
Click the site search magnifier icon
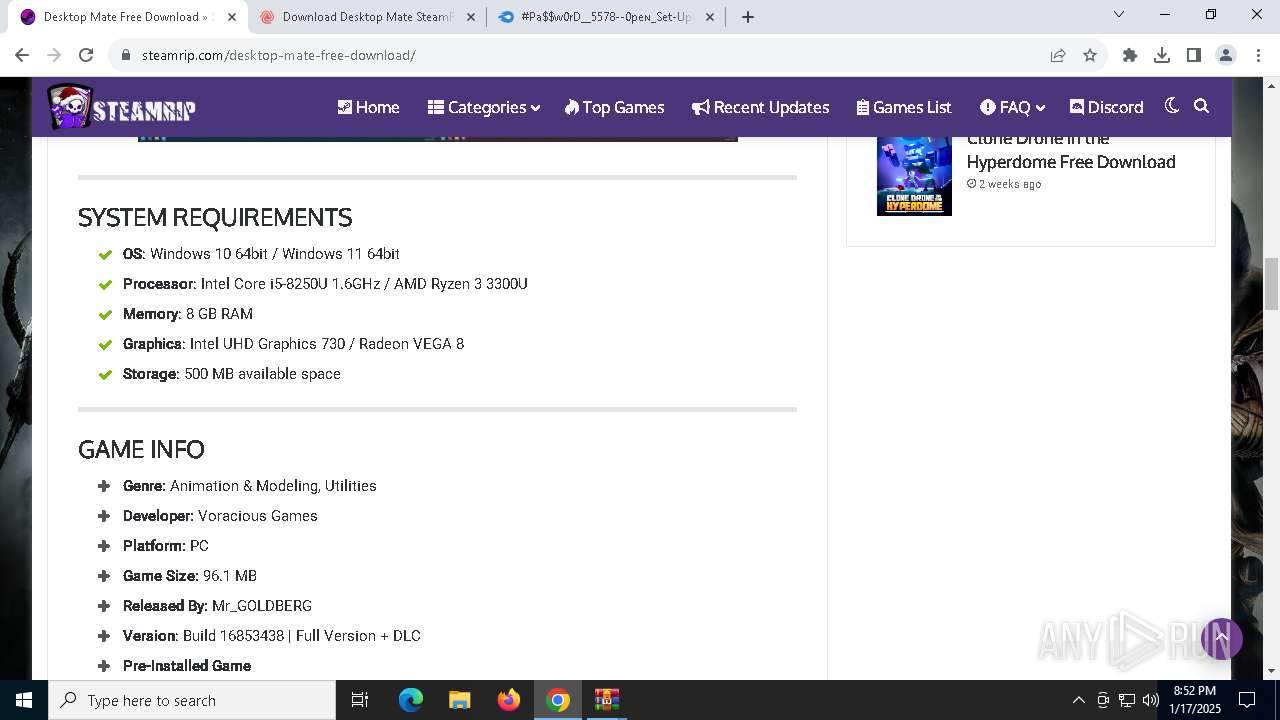(1202, 106)
